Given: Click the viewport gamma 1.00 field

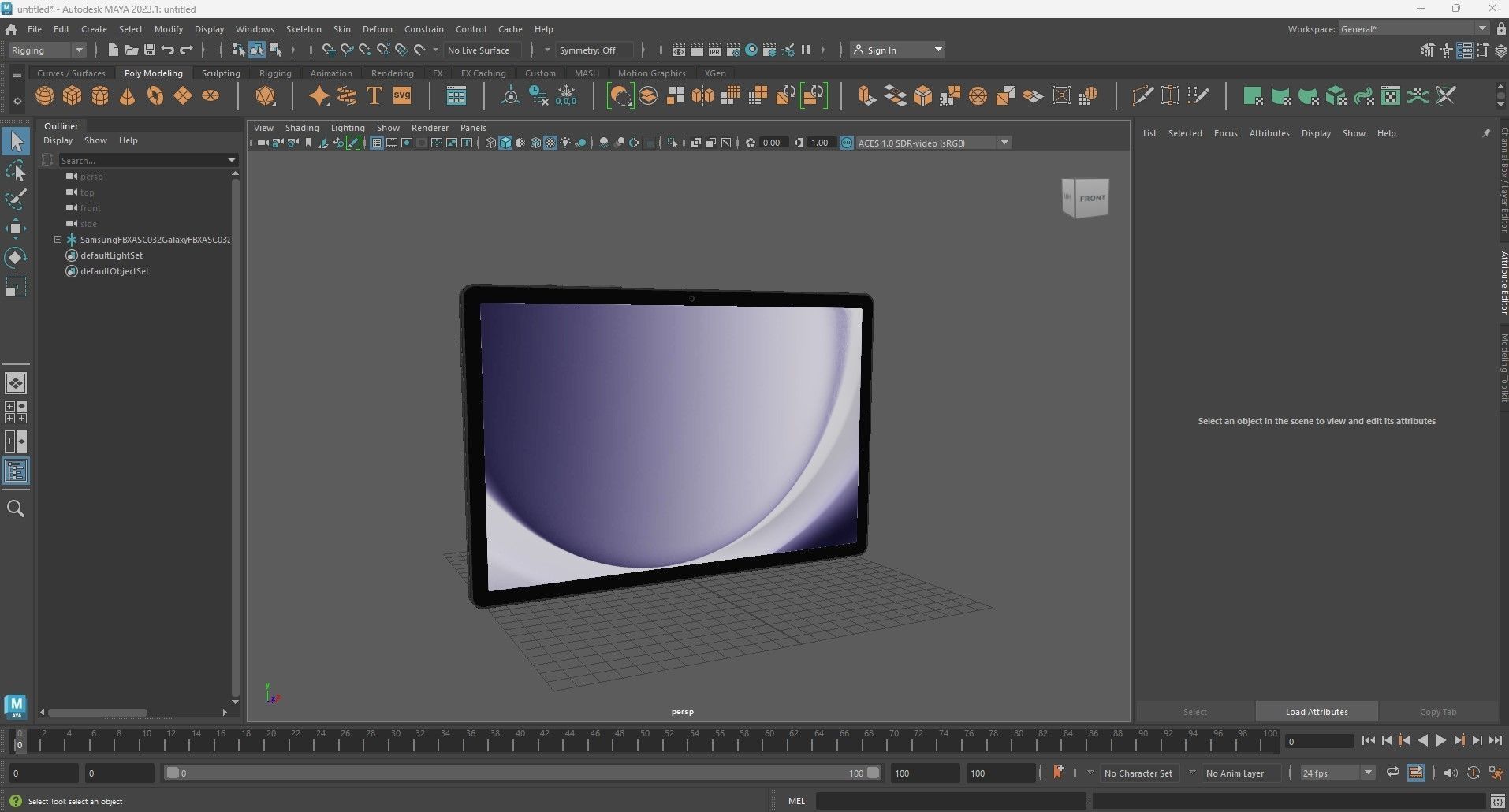Looking at the screenshot, I should [821, 143].
